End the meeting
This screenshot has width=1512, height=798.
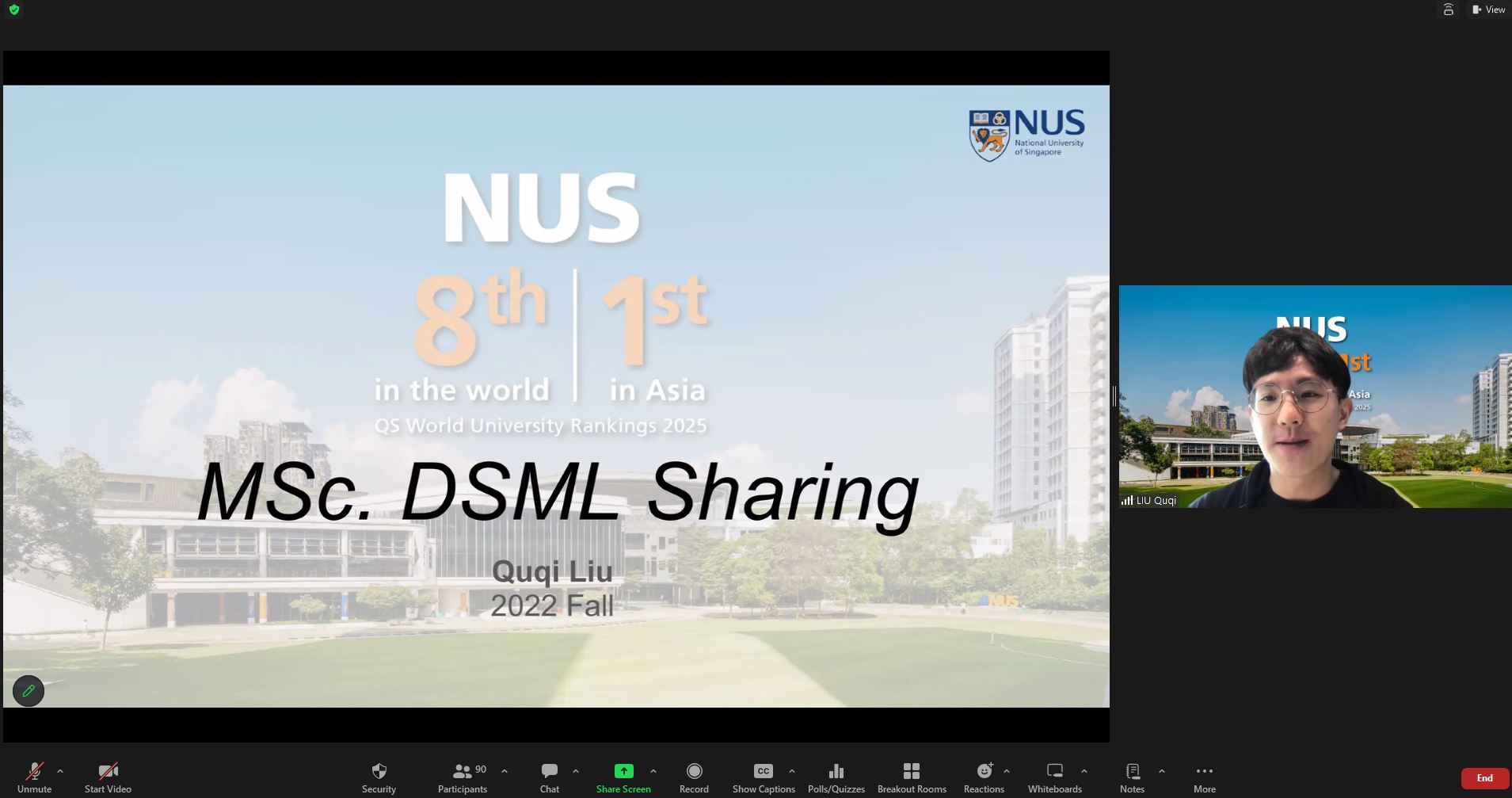tap(1484, 777)
